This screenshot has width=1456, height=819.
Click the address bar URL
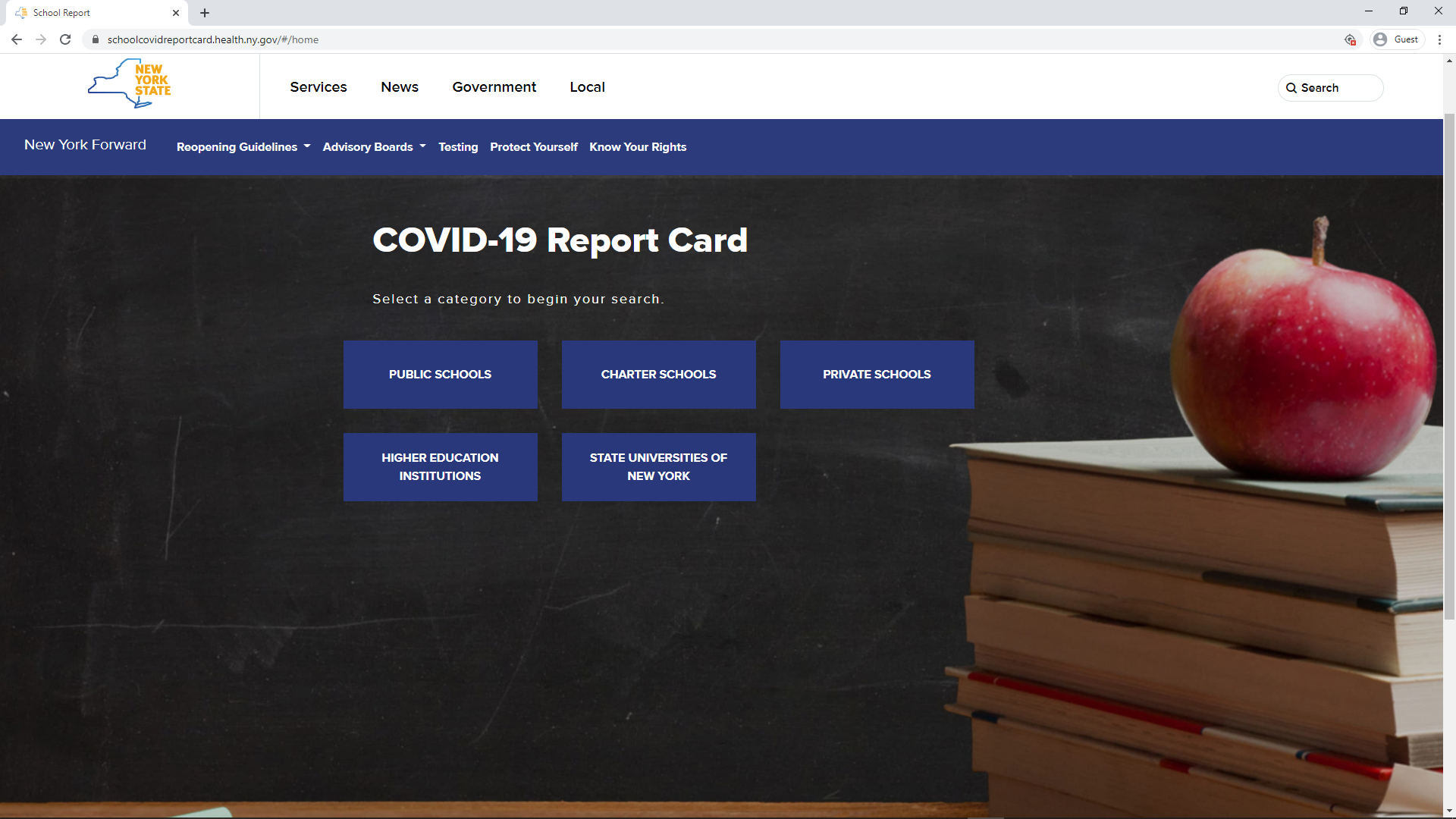coord(213,39)
